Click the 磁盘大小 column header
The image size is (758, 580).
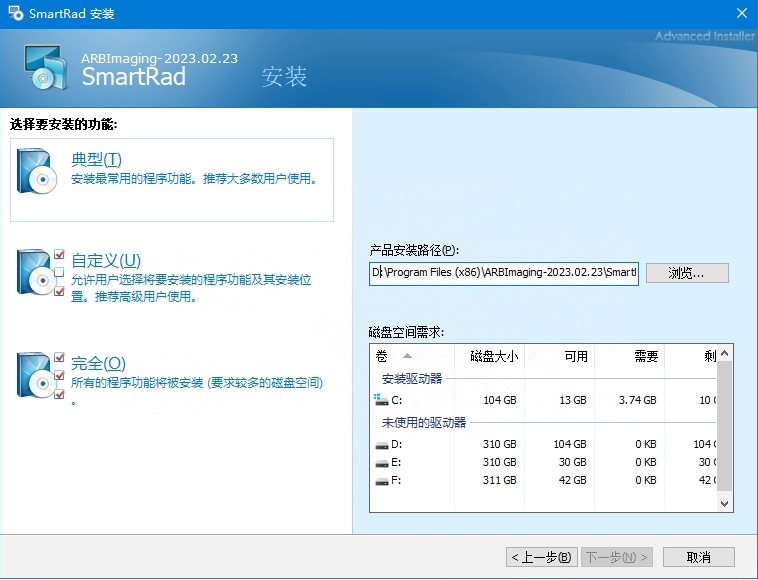click(489, 357)
